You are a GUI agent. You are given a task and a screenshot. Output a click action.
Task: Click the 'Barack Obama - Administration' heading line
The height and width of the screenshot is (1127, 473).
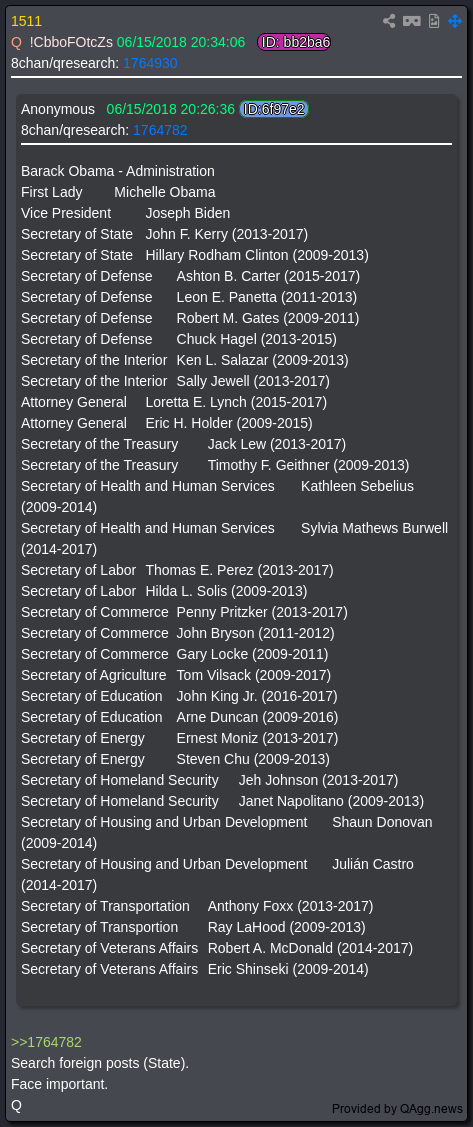click(118, 171)
